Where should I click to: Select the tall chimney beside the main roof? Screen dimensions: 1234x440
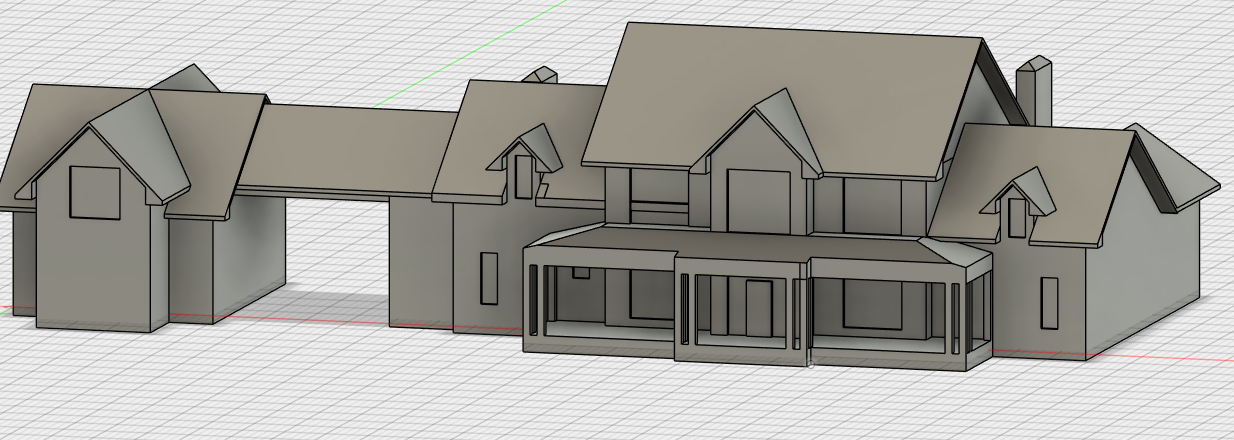point(1034,92)
